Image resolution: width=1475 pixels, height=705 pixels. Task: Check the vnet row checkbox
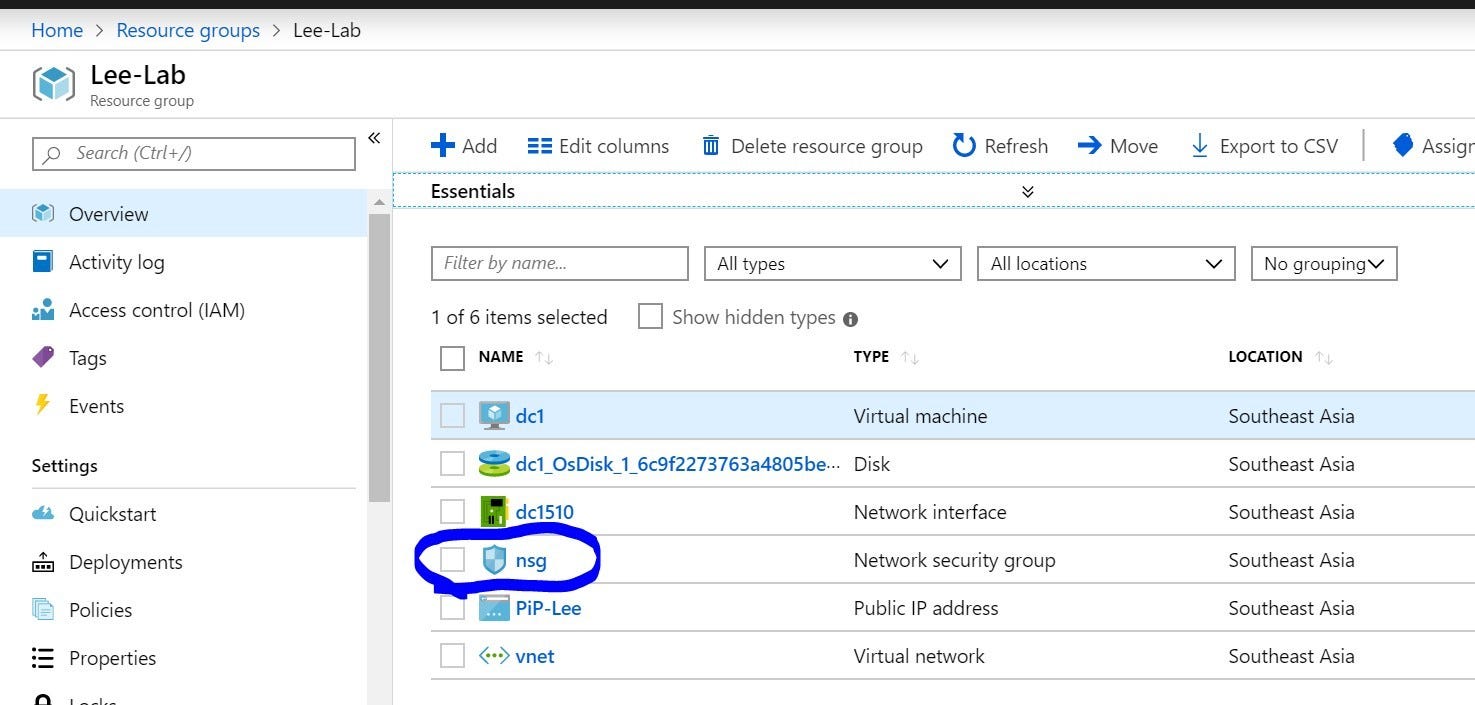click(453, 656)
